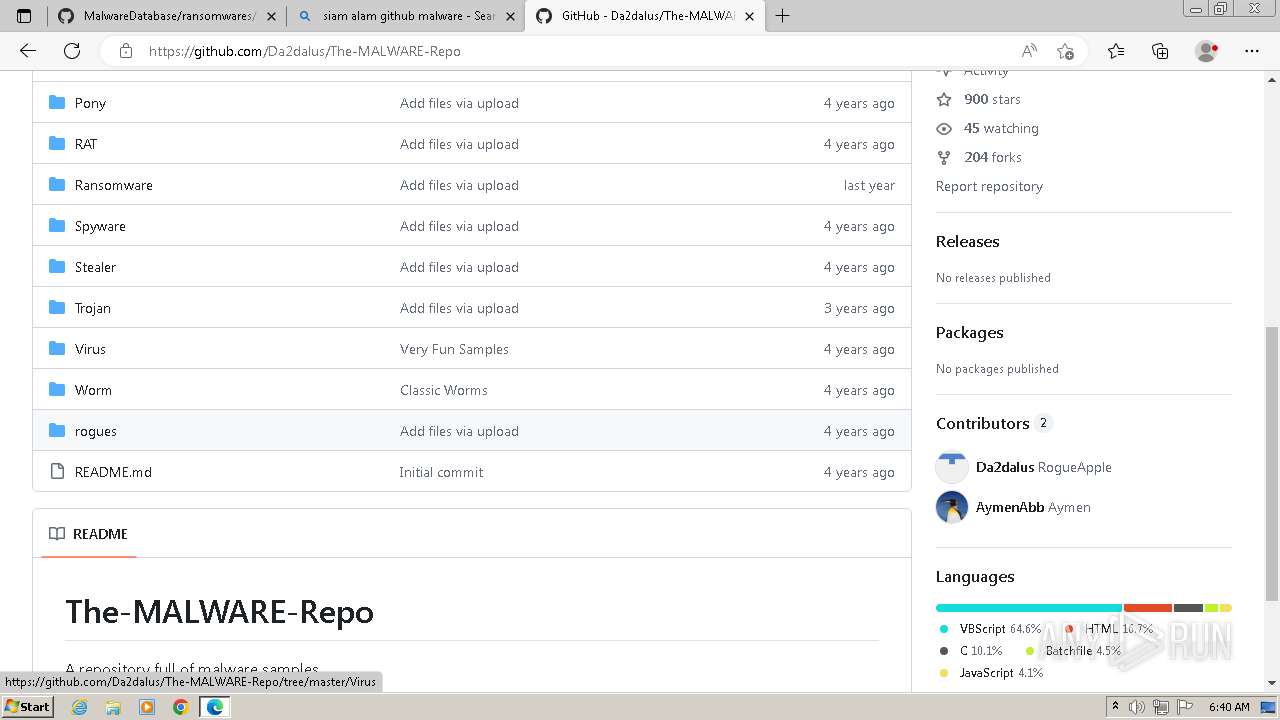The image size is (1280, 720).
Task: Open the Pony folder icon
Action: tap(57, 103)
